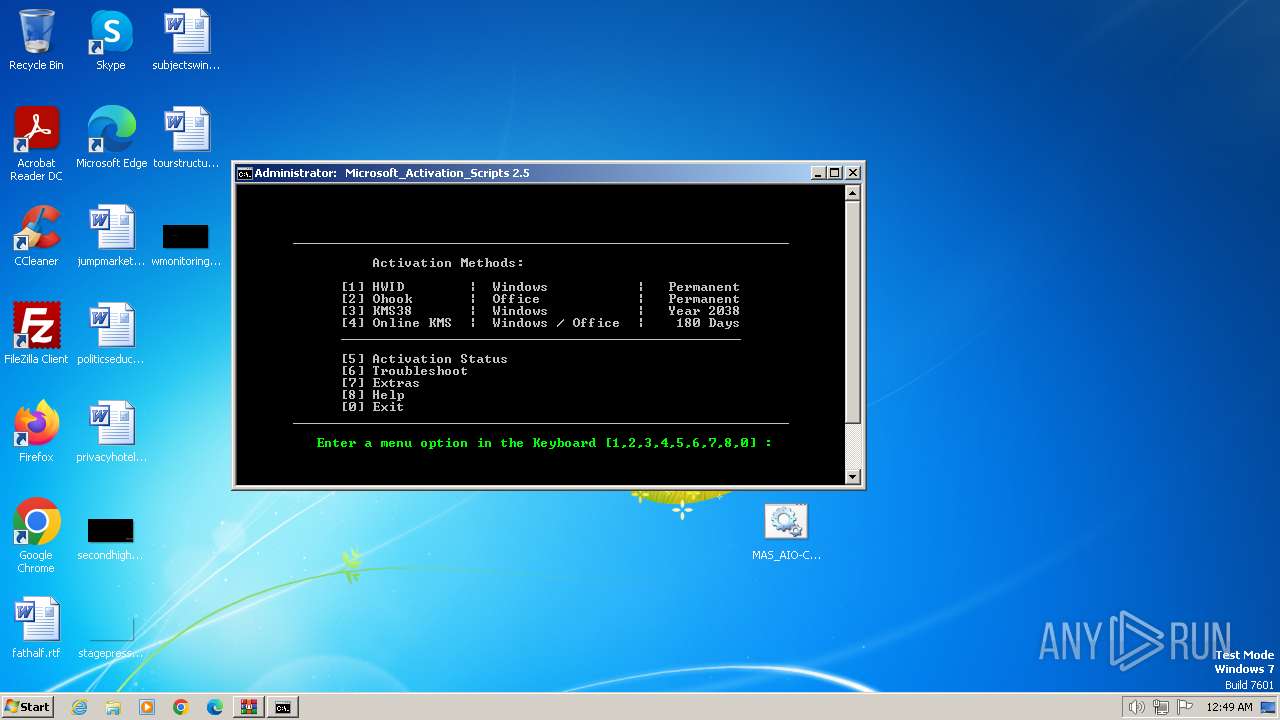This screenshot has height=720, width=1280.
Task: Open the command prompt window system menu icon
Action: click(x=244, y=173)
